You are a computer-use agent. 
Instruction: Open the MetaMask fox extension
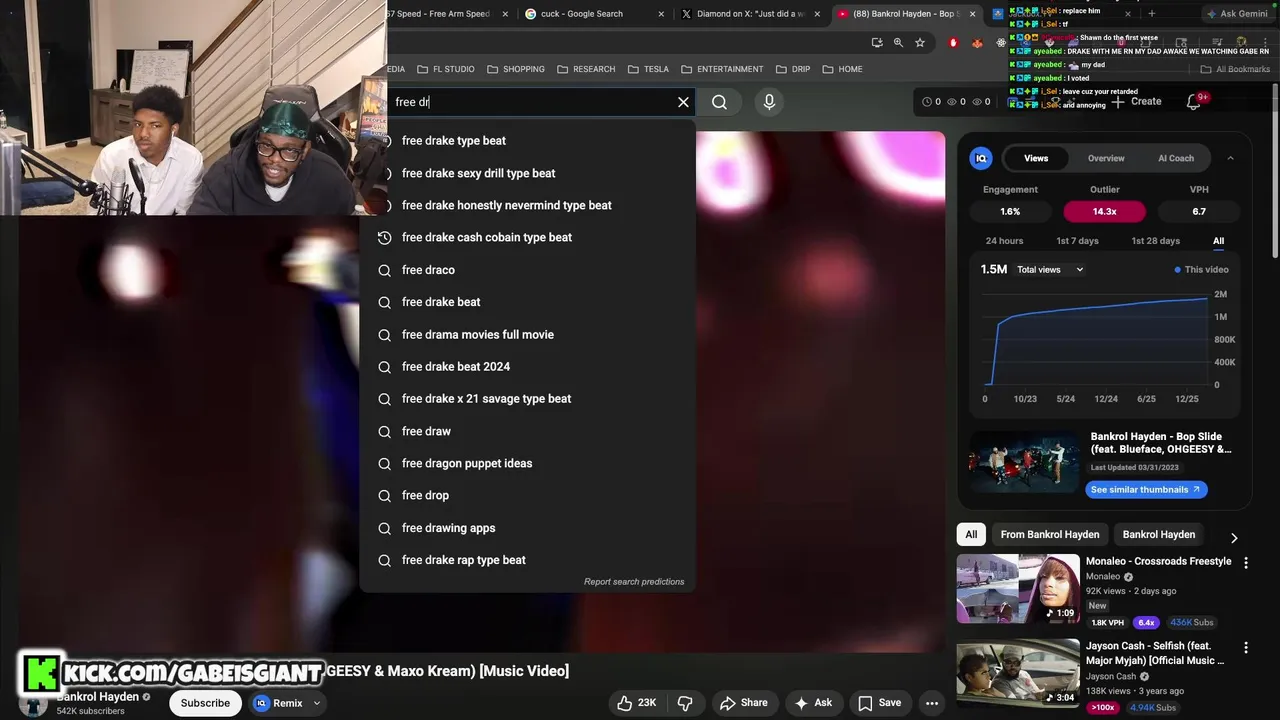[x=976, y=42]
